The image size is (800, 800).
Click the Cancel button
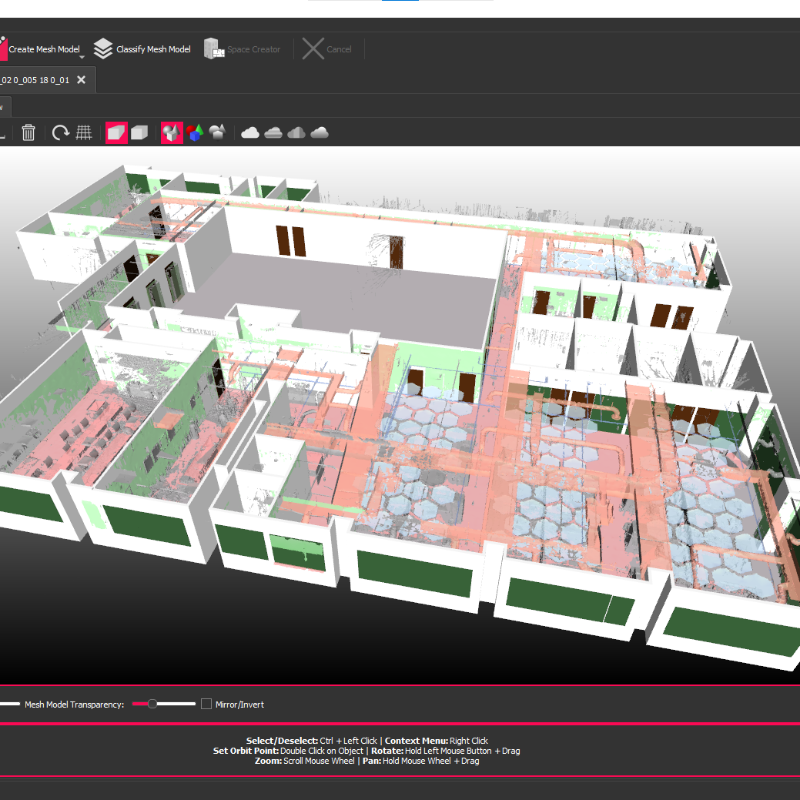(x=325, y=47)
